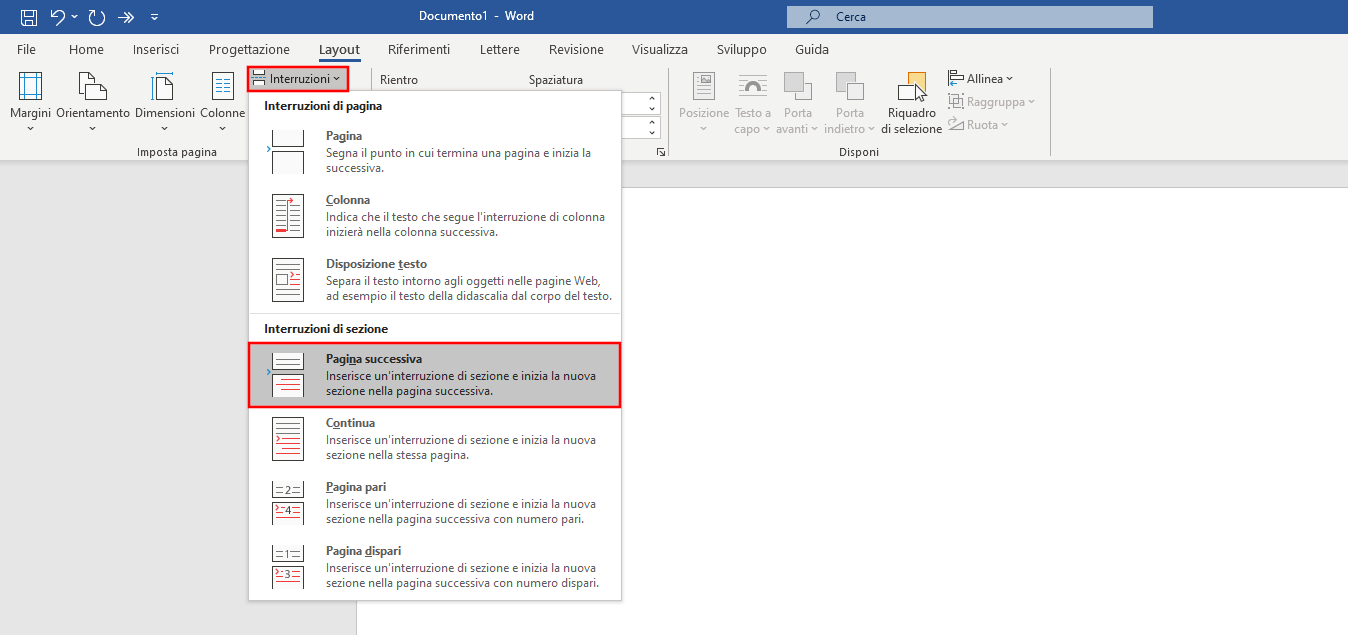1348x635 pixels.
Task: Open the Dimensioni page size tool
Action: (x=165, y=102)
